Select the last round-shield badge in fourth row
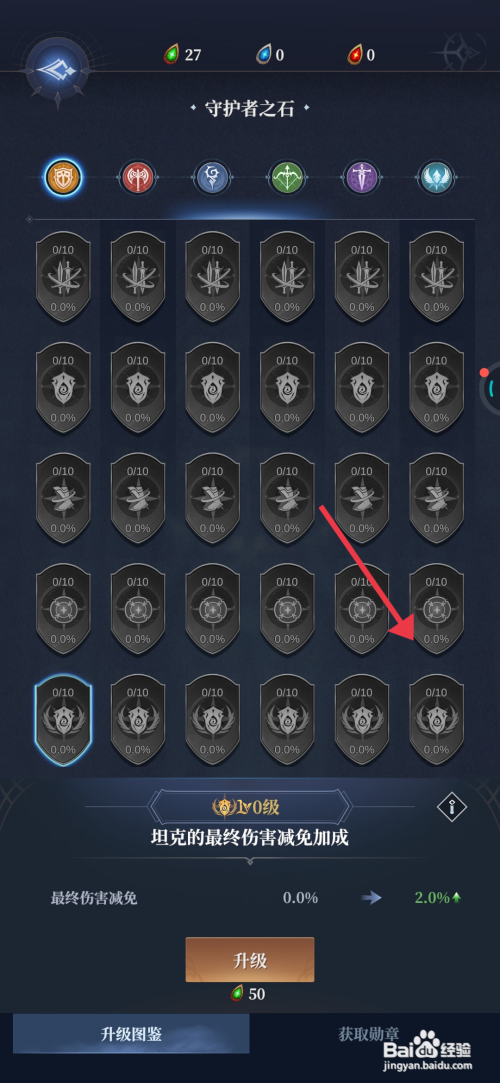 coord(436,609)
